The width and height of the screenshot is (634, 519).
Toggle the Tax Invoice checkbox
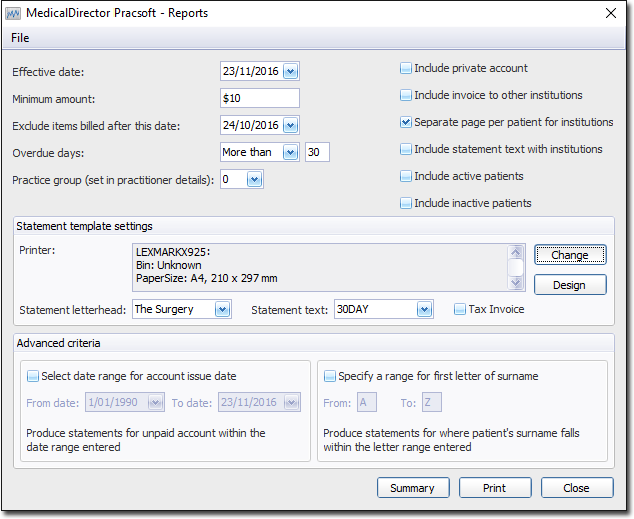(x=460, y=310)
